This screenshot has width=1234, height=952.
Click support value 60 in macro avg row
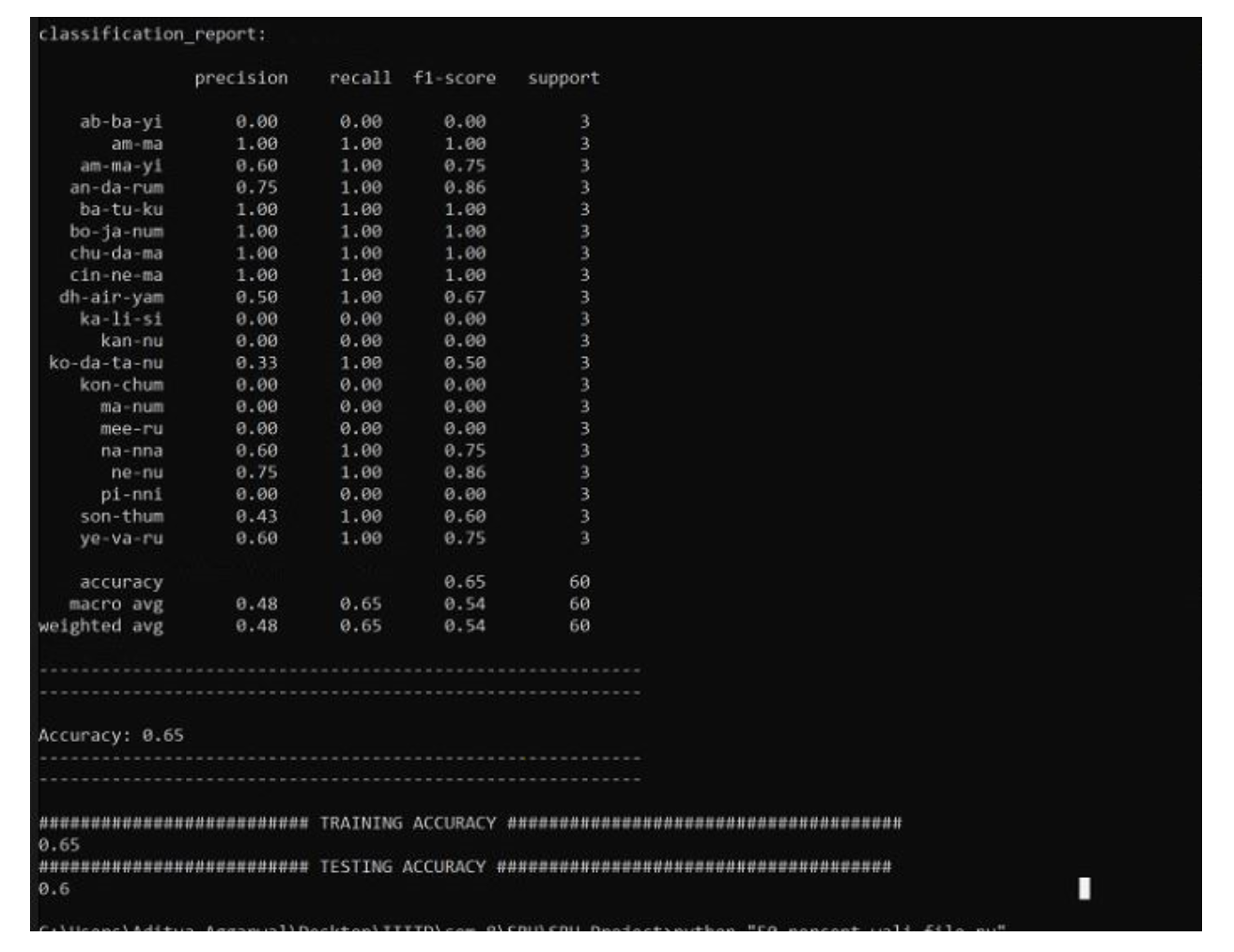pos(579,604)
